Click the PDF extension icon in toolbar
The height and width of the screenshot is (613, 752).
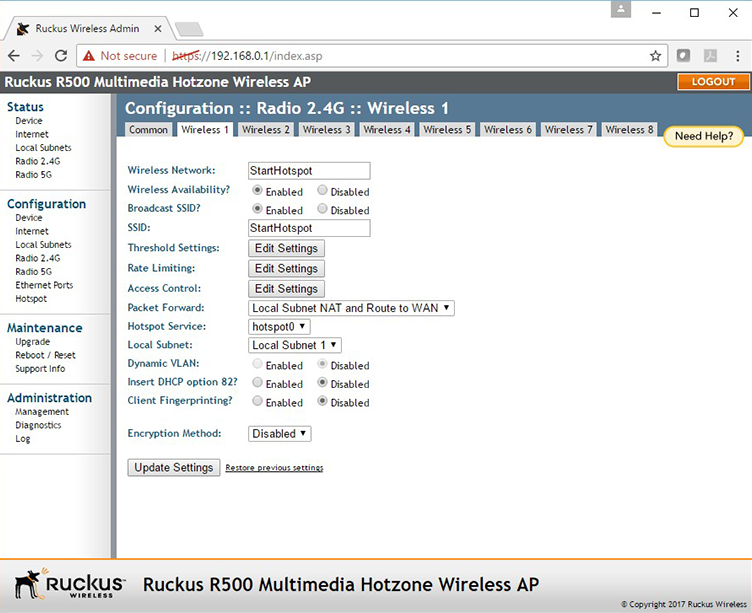pyautogui.click(x=710, y=56)
